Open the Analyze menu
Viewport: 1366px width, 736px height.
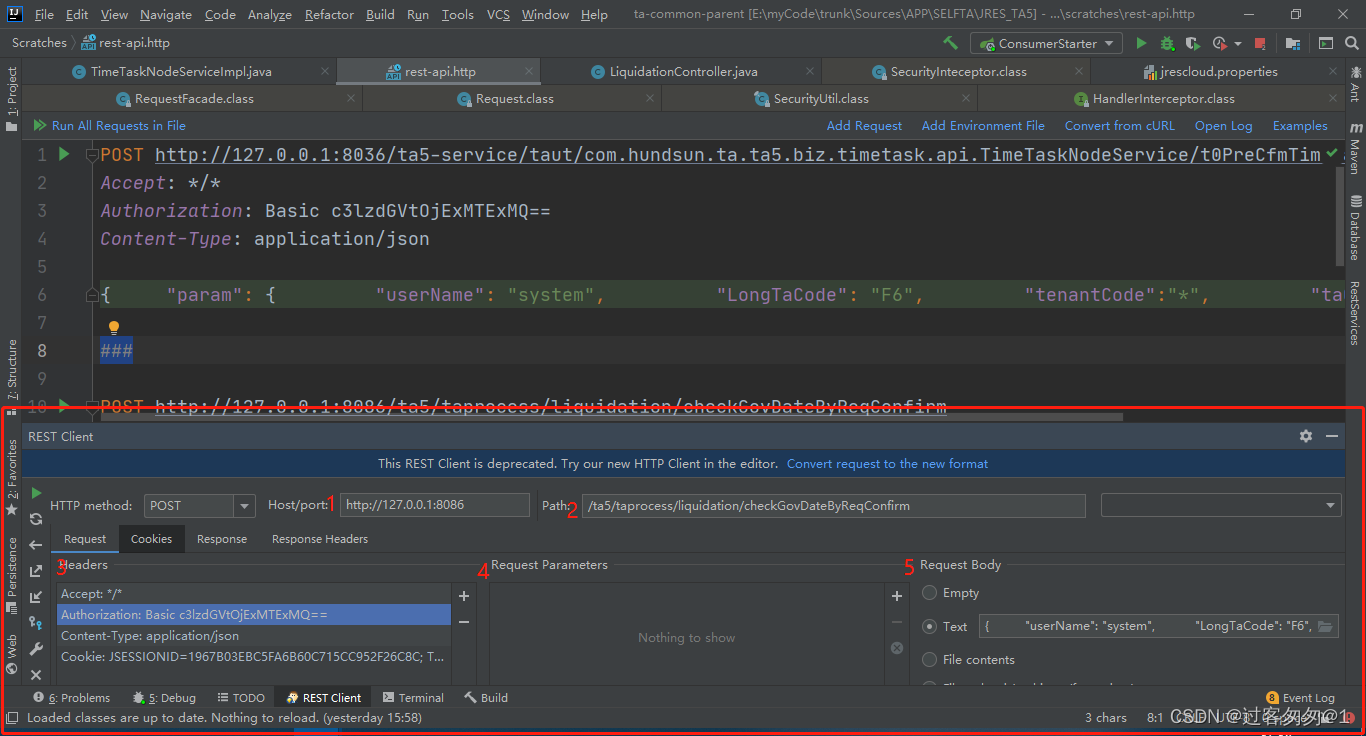[x=269, y=14]
